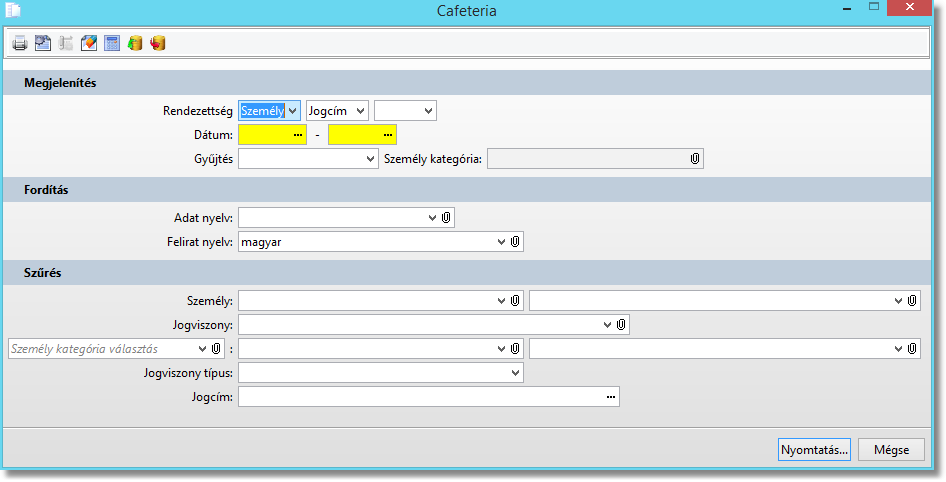Close the Cafeteria window
The height and width of the screenshot is (482, 946).
(x=910, y=7)
